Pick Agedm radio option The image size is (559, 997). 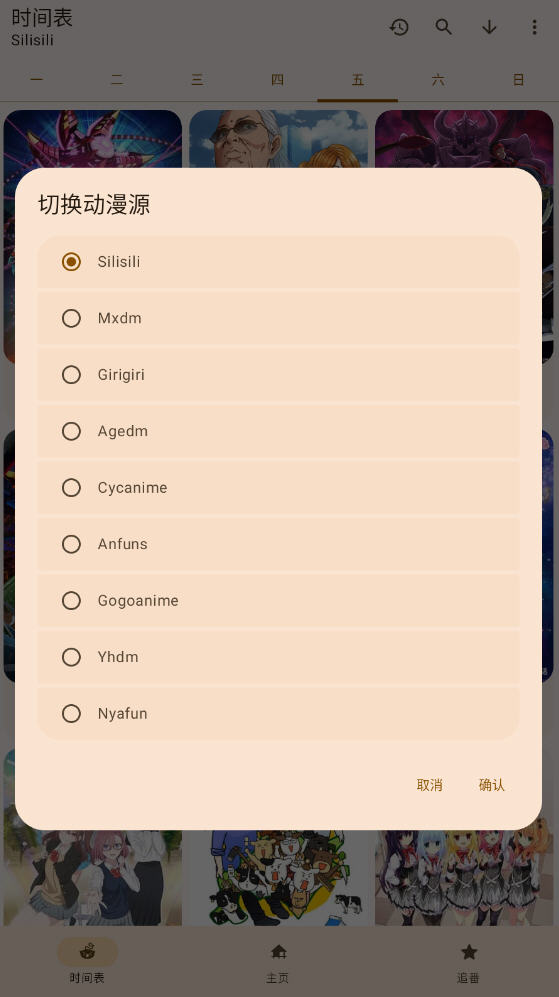(x=279, y=431)
